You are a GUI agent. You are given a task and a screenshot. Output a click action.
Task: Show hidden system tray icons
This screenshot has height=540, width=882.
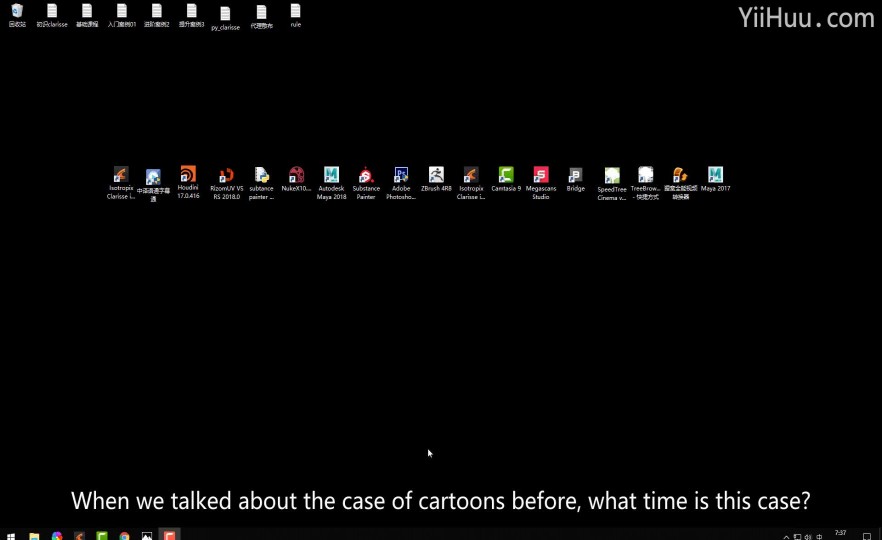click(786, 537)
